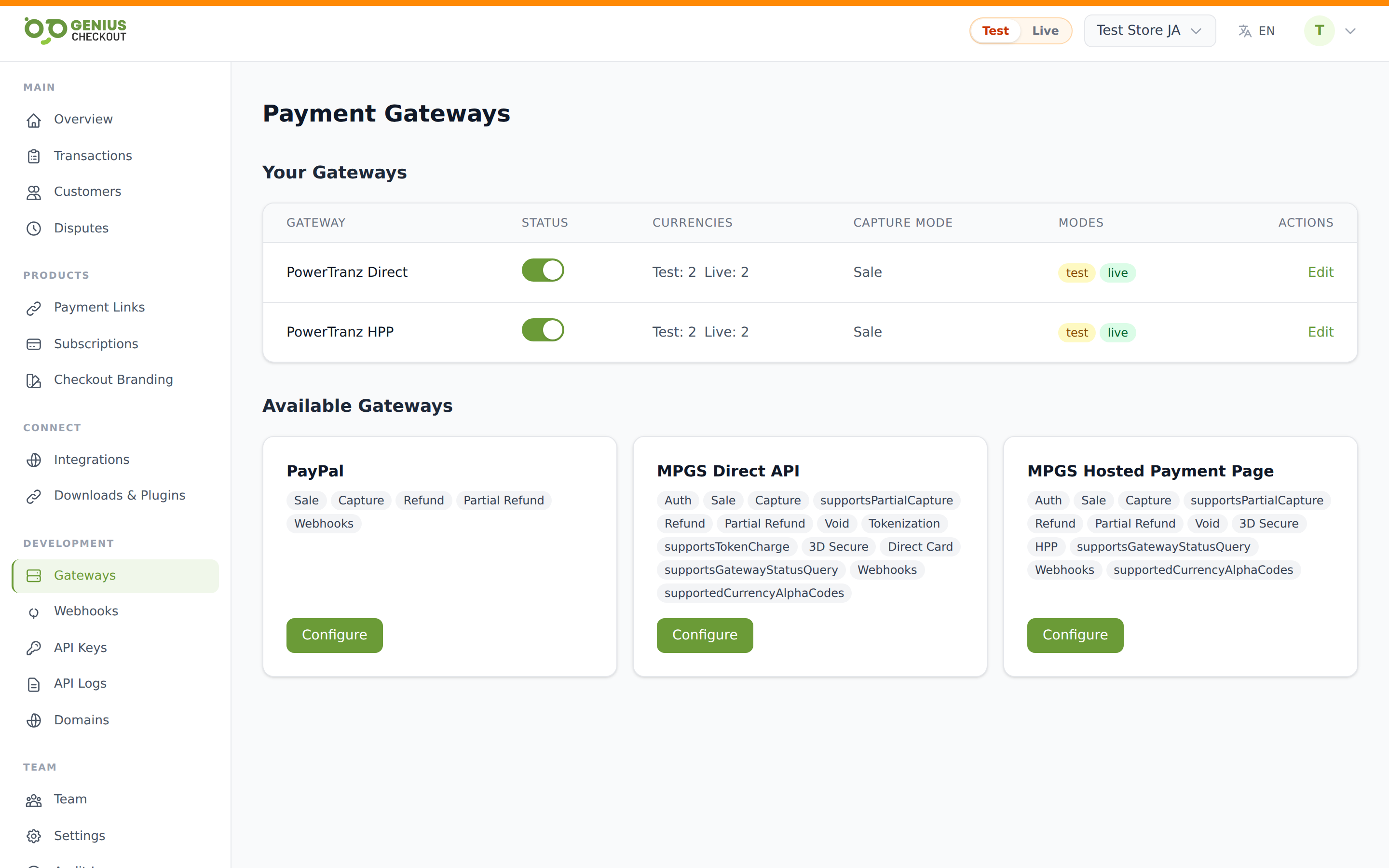This screenshot has height=868, width=1389.
Task: Open API Keys page
Action: pyautogui.click(x=115, y=648)
